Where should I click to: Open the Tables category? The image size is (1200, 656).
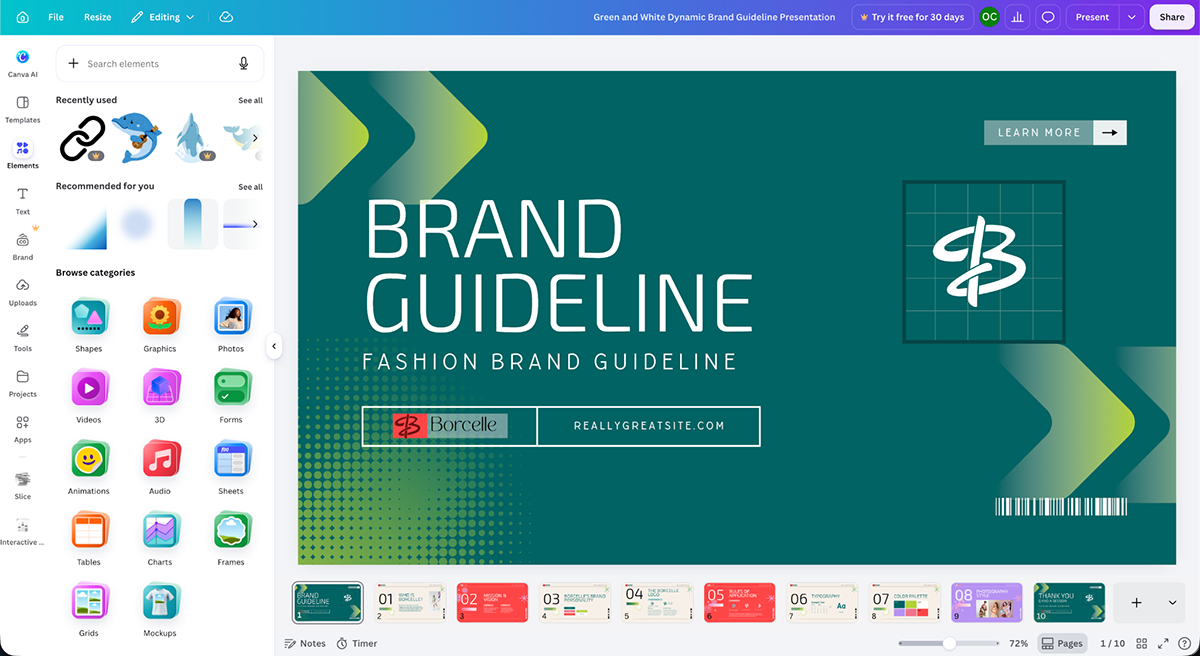[x=89, y=539]
